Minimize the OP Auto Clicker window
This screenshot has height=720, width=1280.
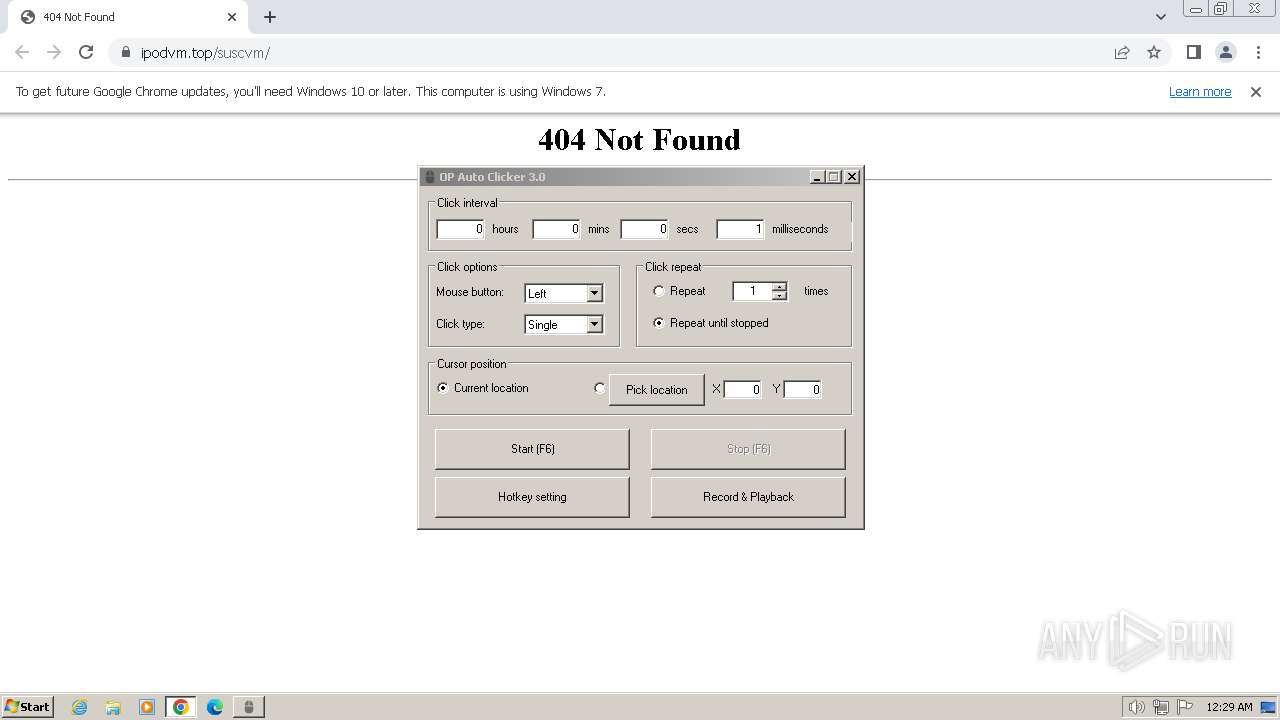817,177
